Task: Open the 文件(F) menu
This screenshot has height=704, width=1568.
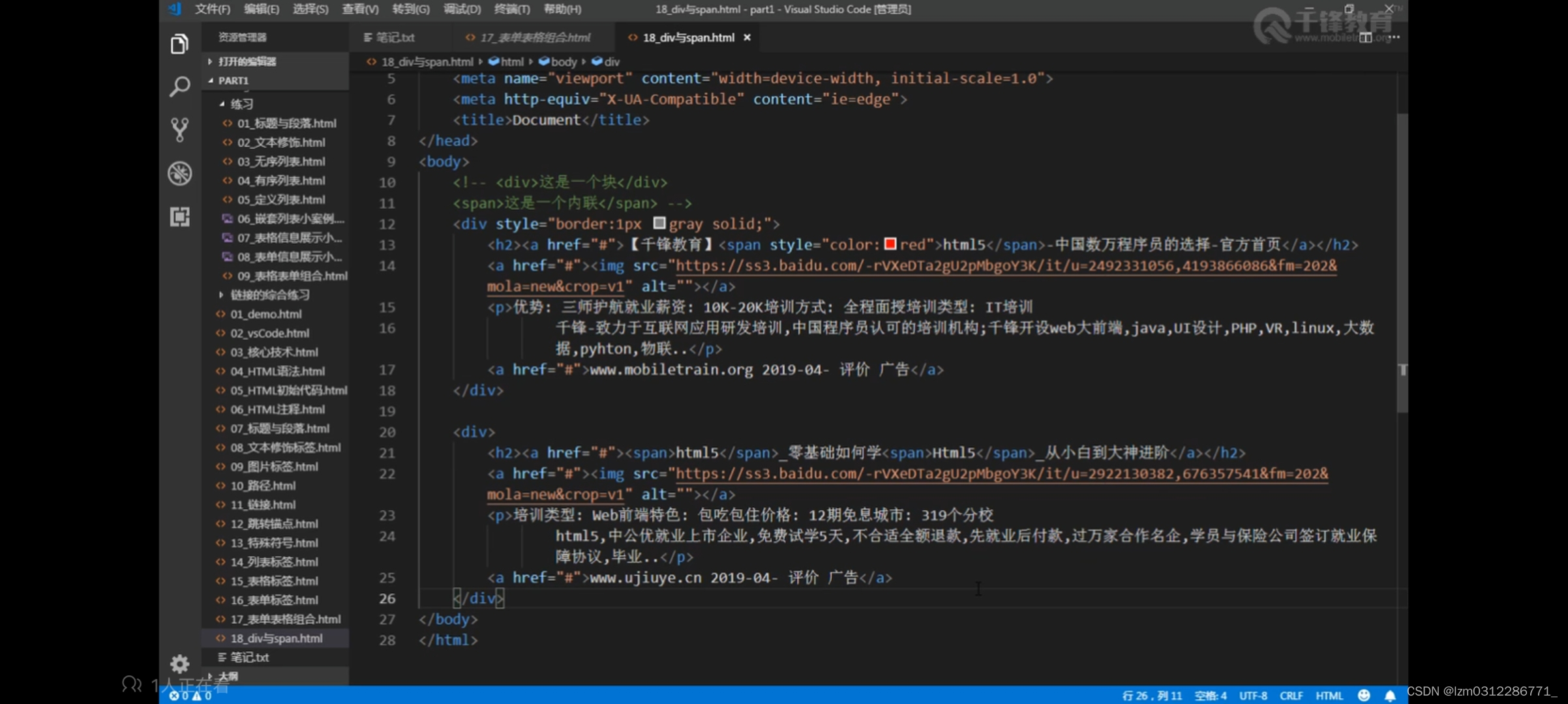Action: pyautogui.click(x=212, y=9)
